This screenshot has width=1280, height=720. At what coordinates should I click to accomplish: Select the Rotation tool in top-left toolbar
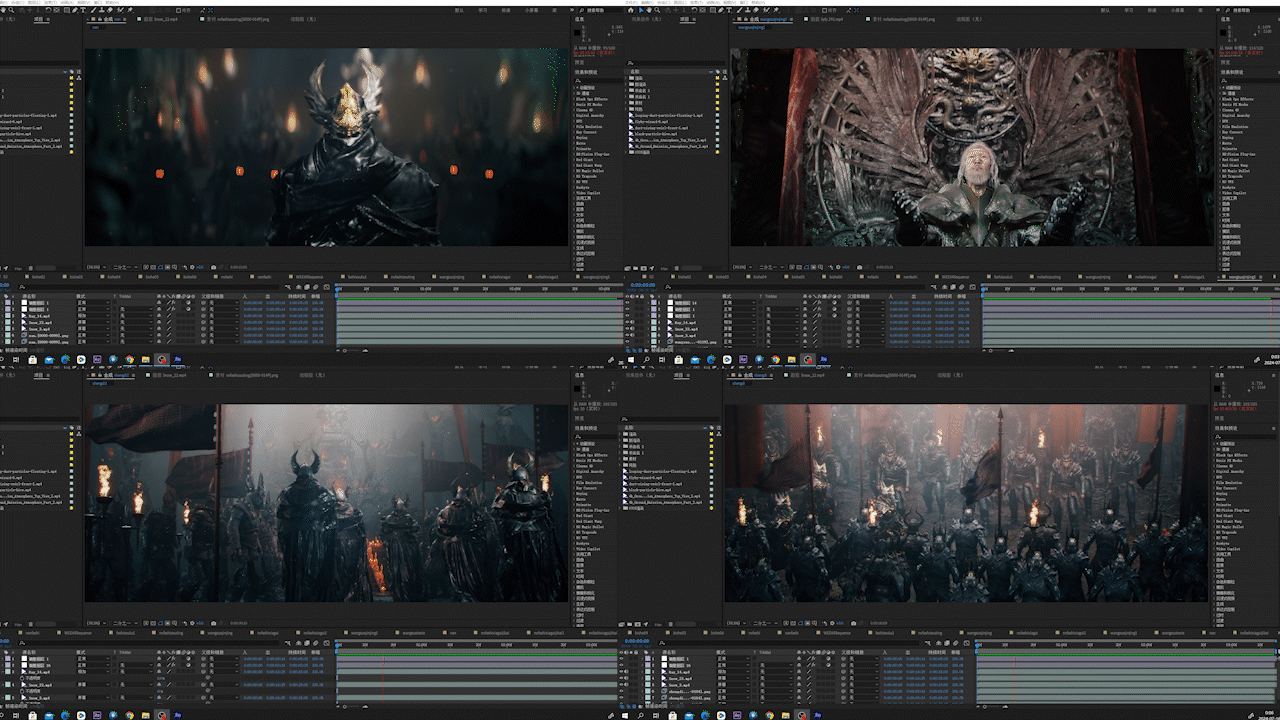tap(48, 10)
